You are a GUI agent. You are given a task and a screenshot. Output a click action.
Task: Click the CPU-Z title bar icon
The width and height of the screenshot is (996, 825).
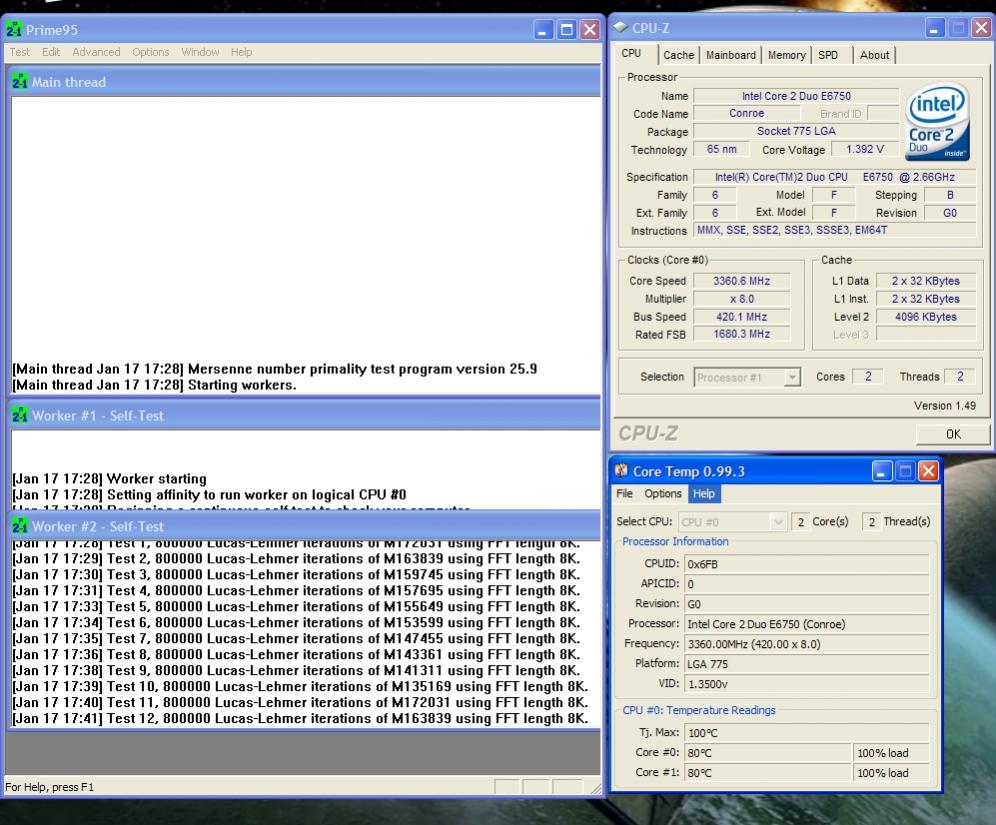(621, 27)
